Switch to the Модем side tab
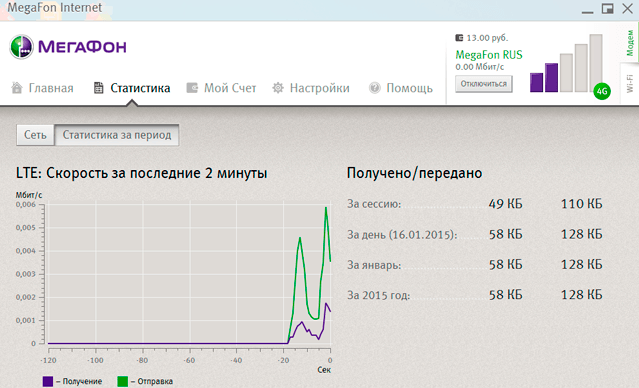The width and height of the screenshot is (639, 388). (x=630, y=43)
